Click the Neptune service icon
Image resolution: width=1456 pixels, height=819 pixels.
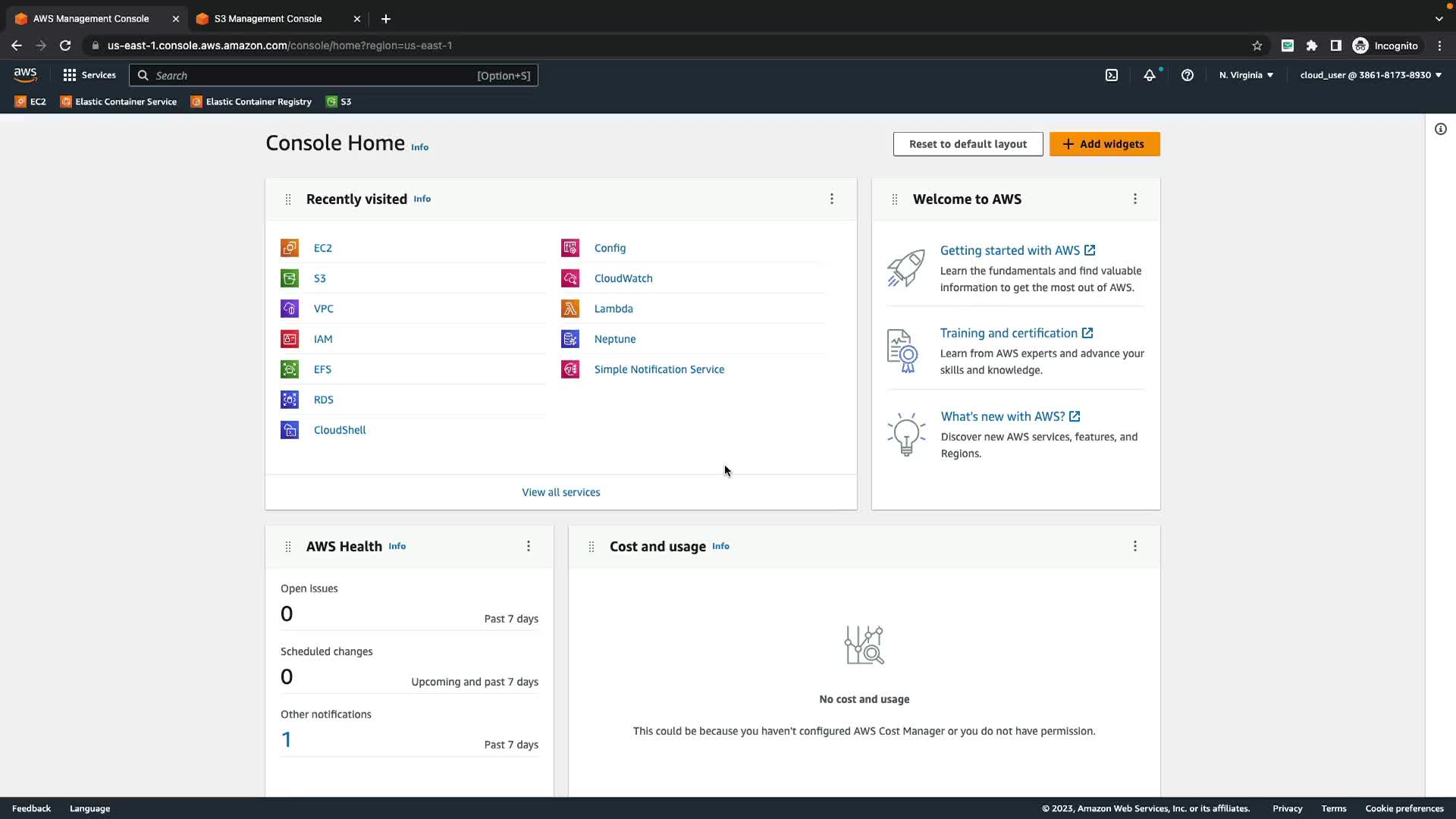click(570, 339)
